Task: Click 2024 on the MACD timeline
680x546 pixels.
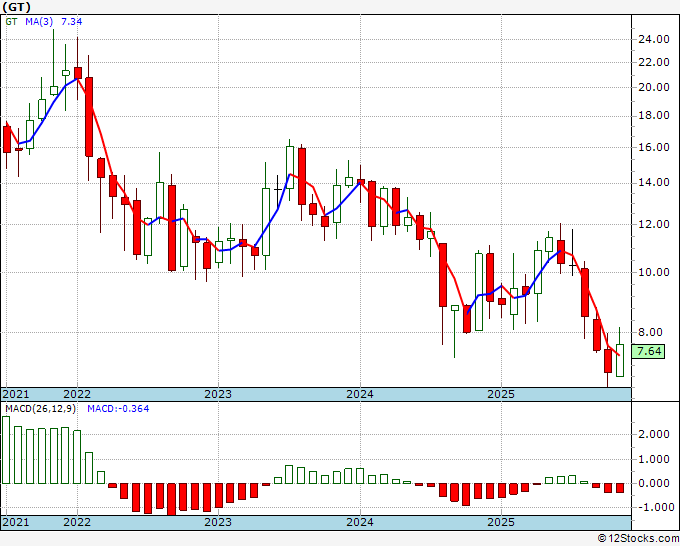Action: click(360, 522)
